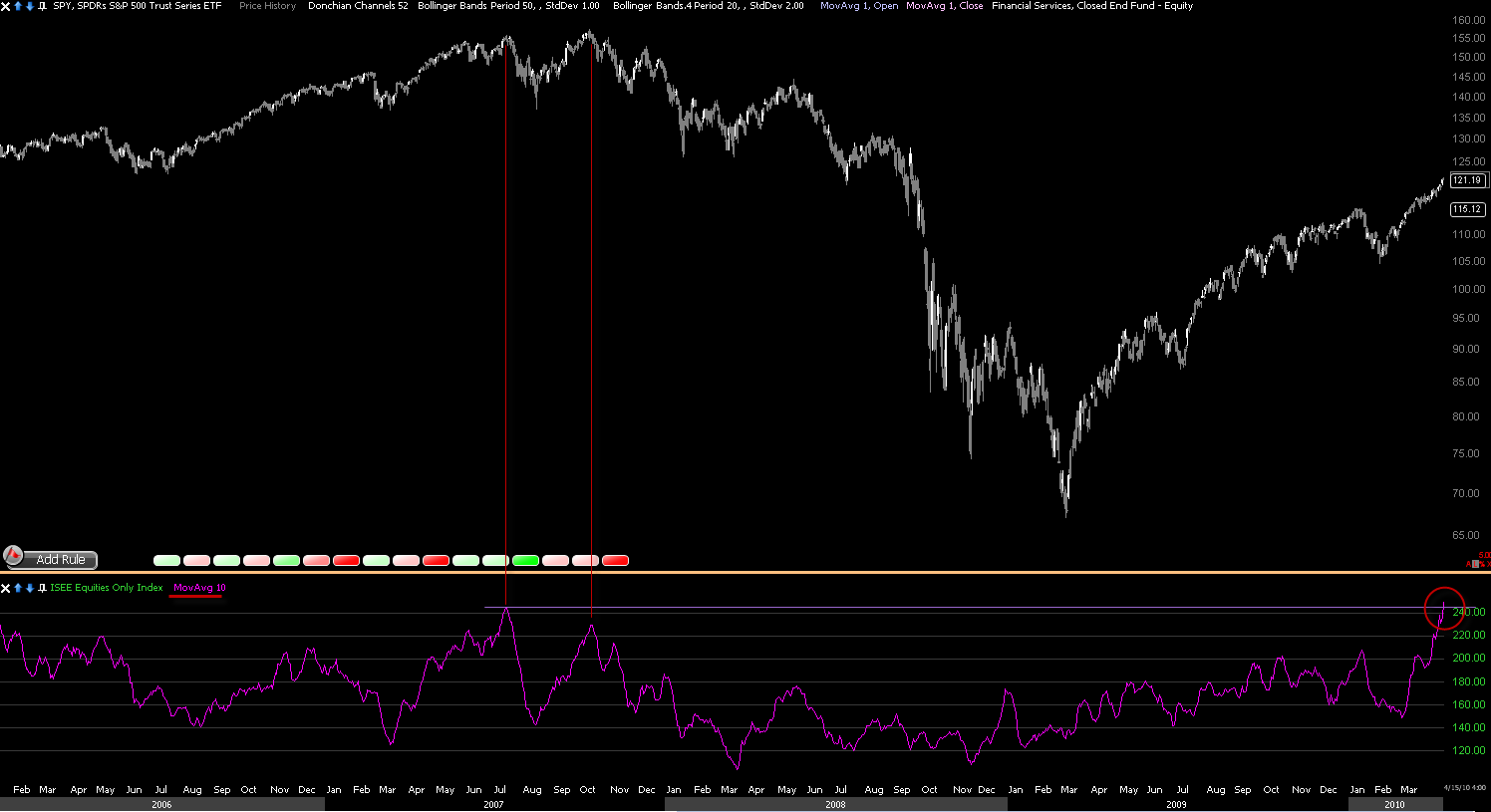Open Bollinger Bands Period 50 StdDev 1.00
The height and width of the screenshot is (812, 1491).
pyautogui.click(x=508, y=6)
